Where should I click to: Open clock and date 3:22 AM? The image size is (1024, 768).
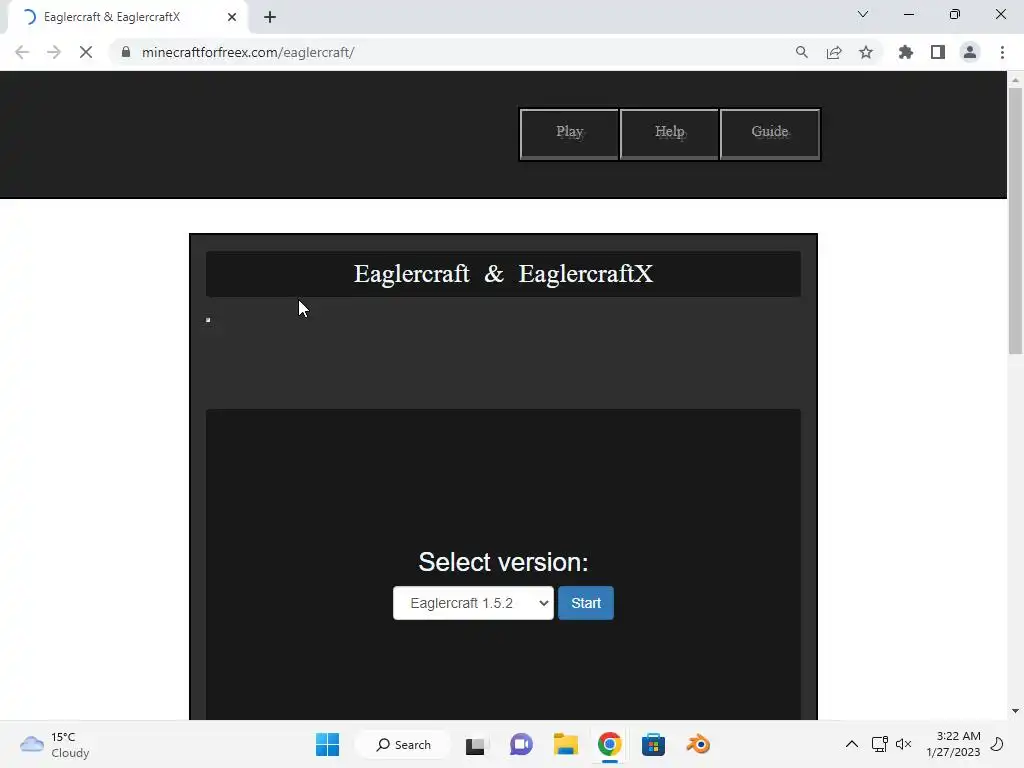point(953,744)
